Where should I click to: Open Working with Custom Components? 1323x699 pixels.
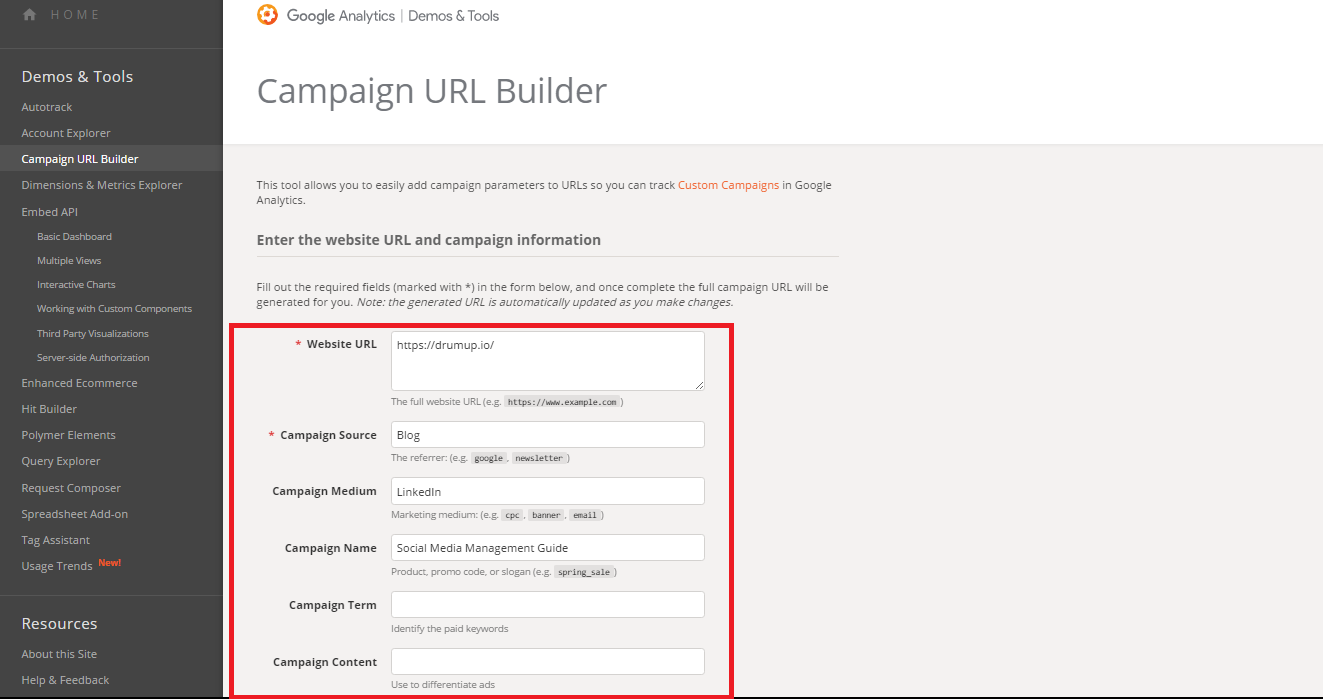[x=114, y=309]
